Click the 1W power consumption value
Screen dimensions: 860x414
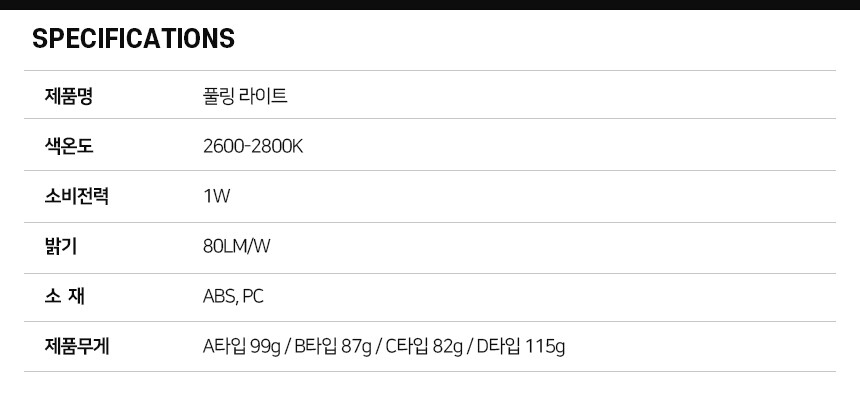click(216, 196)
